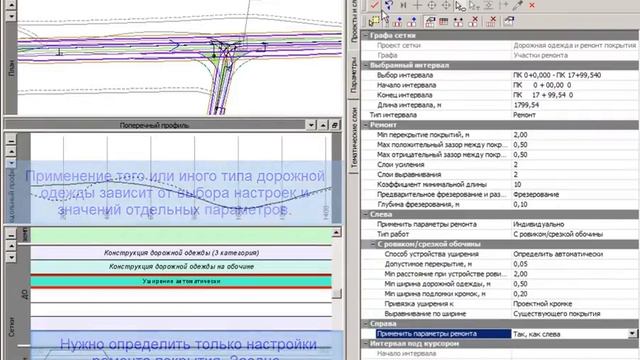Click the blue arrows icon beside the checkmark
The height and width of the screenshot is (360, 640).
point(389,5)
